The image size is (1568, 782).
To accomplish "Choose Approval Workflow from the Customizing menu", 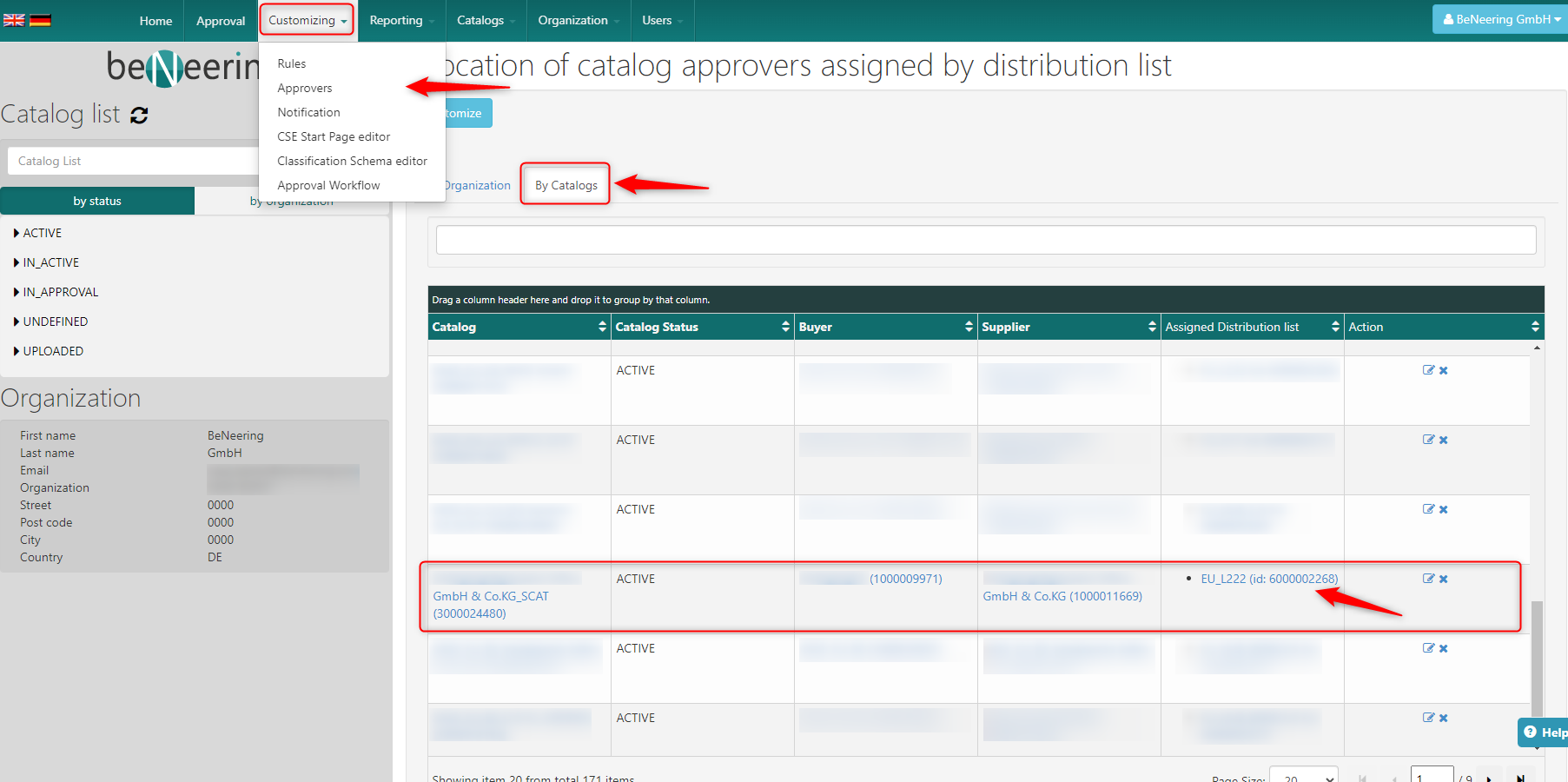I will pos(328,185).
